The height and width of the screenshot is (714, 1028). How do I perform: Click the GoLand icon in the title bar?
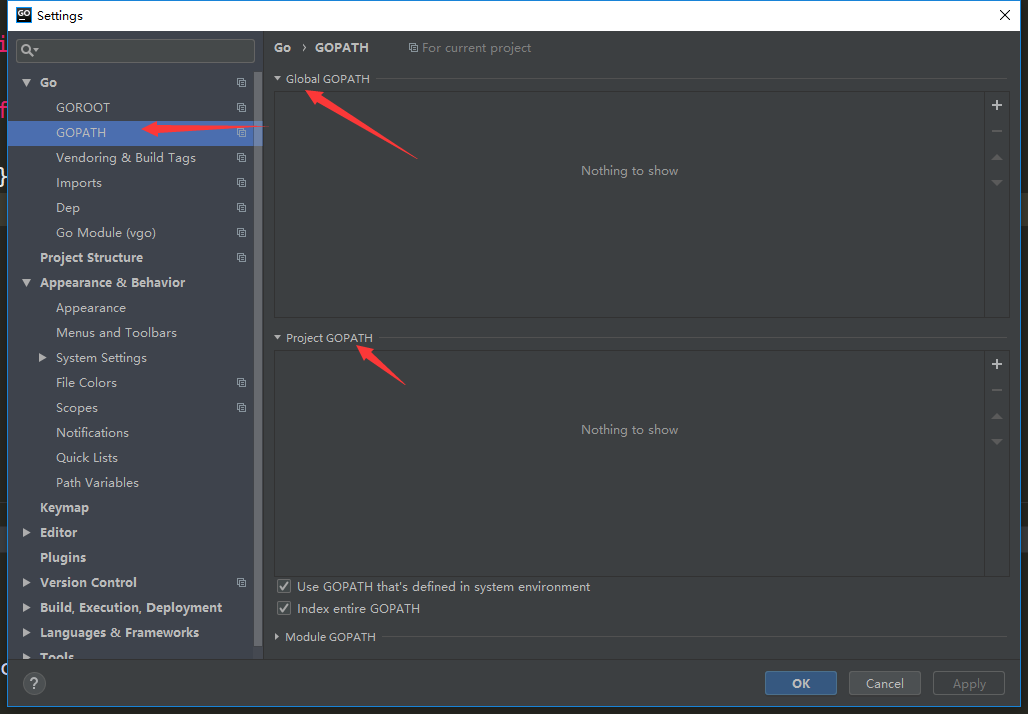pyautogui.click(x=24, y=15)
